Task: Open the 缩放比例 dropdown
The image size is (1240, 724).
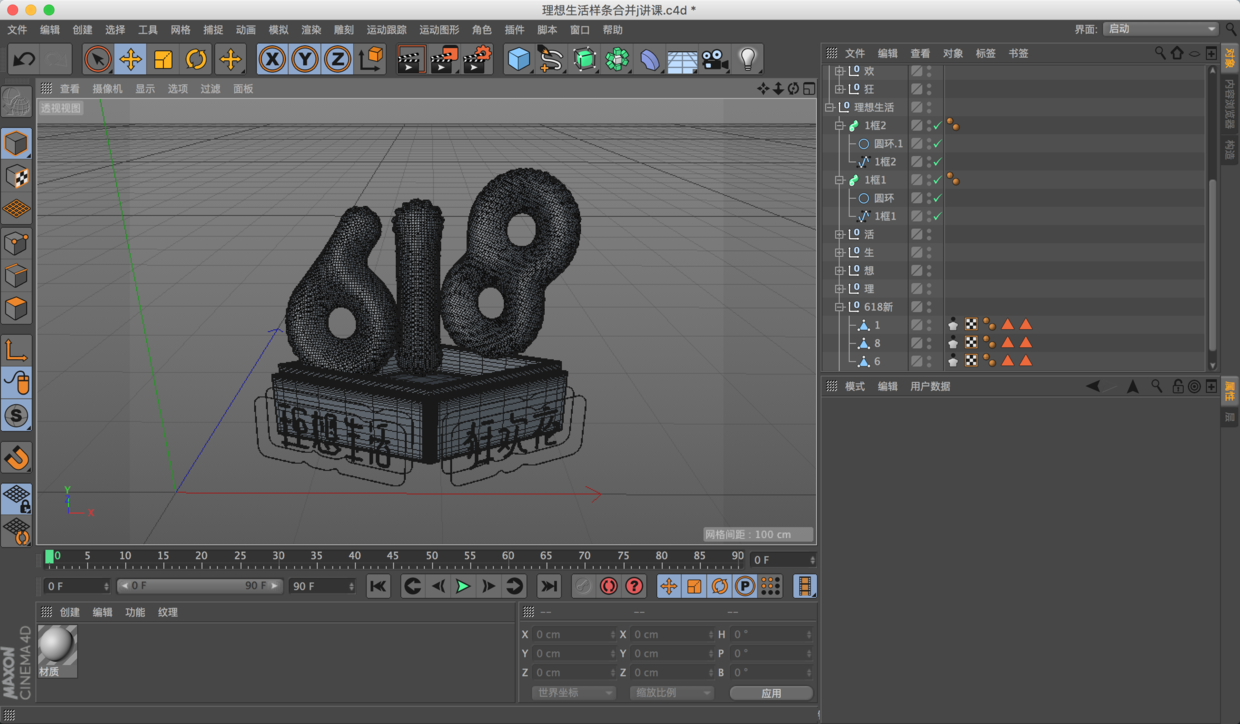Action: tap(671, 692)
